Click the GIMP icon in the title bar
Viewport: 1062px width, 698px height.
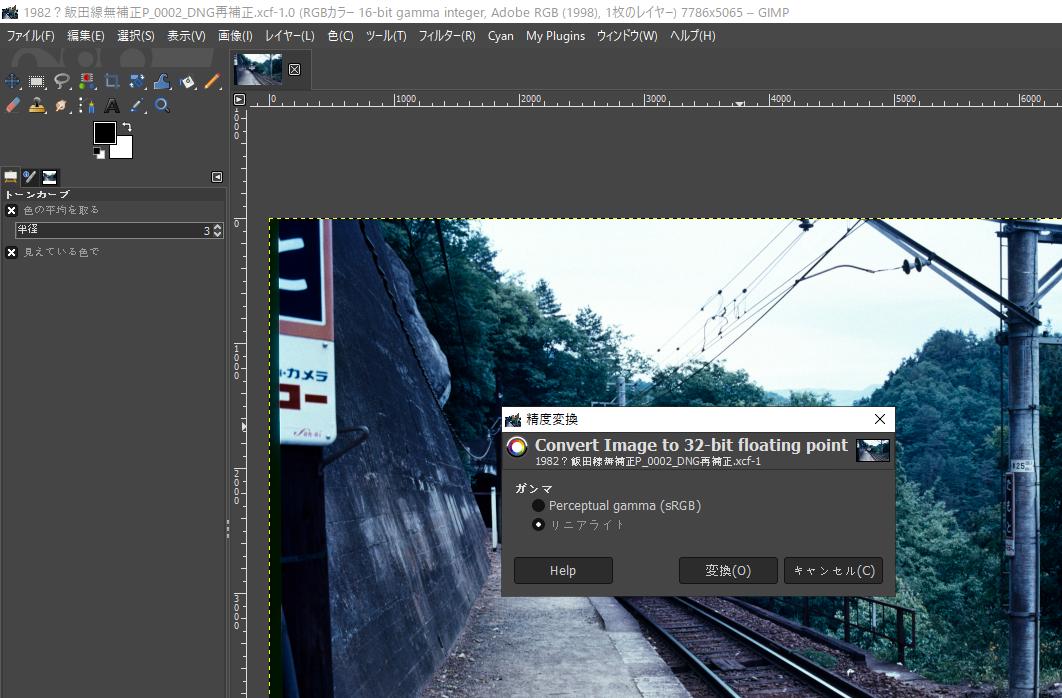(9, 12)
